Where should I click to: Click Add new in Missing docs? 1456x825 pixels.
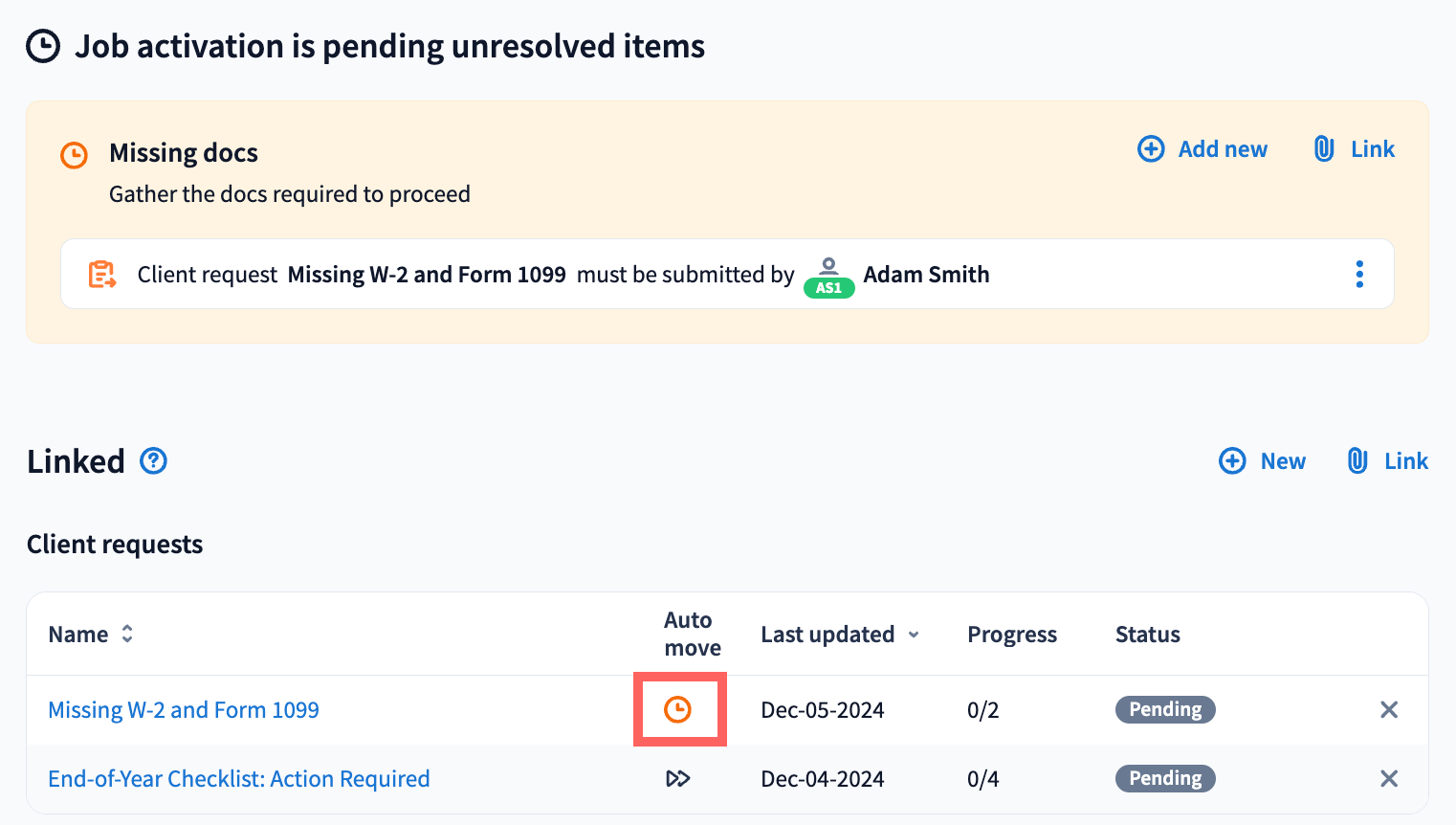[1202, 149]
